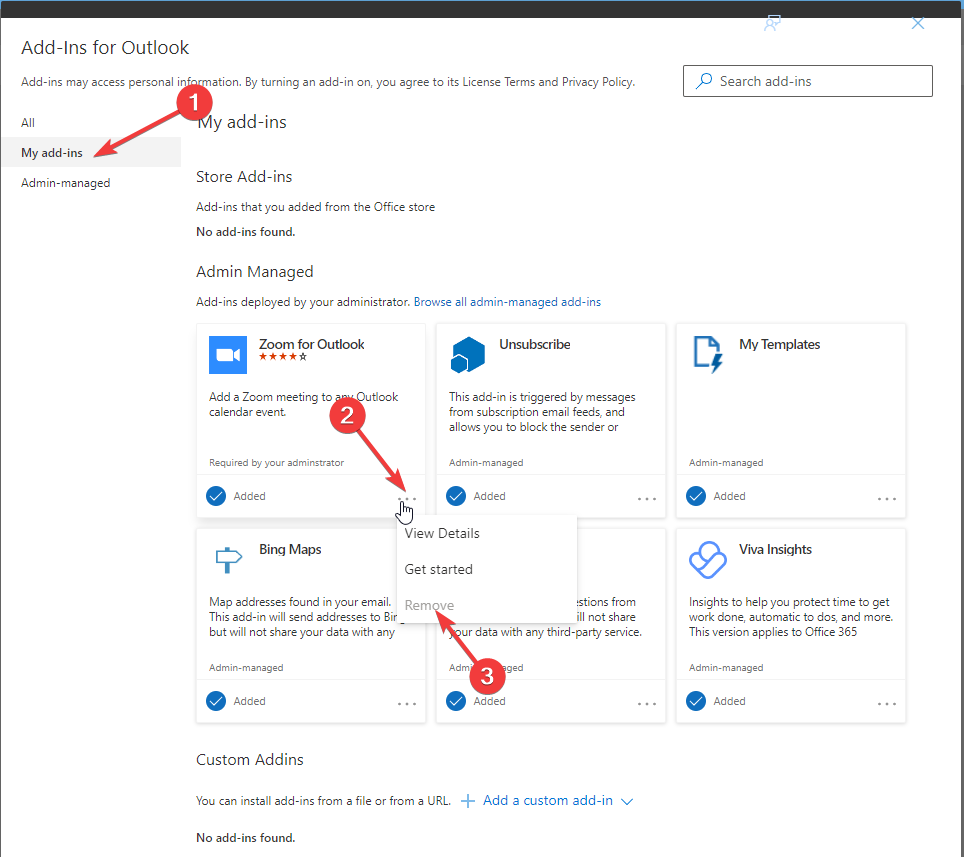Click the Admin Managed section heading
The height and width of the screenshot is (857, 964).
255,272
